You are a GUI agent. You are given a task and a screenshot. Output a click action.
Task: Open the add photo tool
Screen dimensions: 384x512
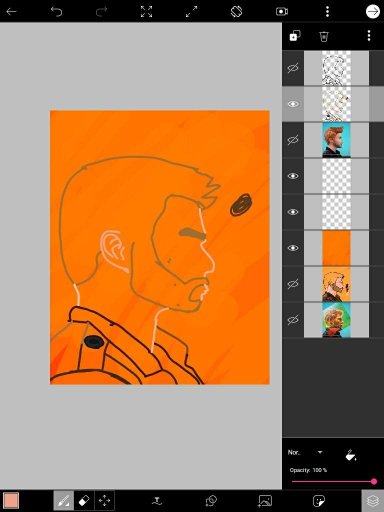265,501
